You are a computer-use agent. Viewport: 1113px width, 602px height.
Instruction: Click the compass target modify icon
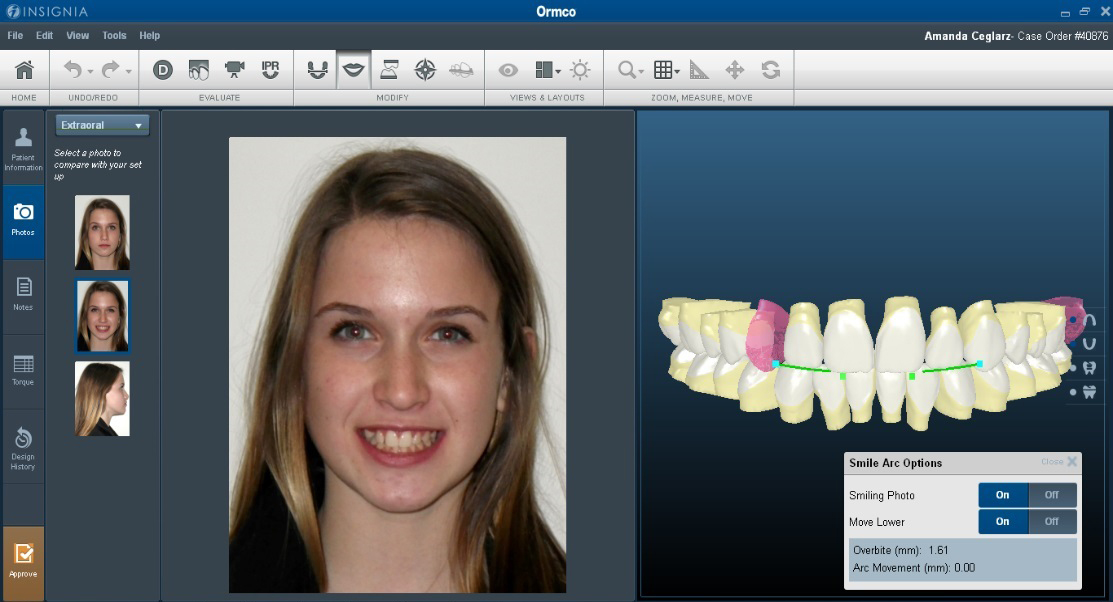(x=425, y=70)
